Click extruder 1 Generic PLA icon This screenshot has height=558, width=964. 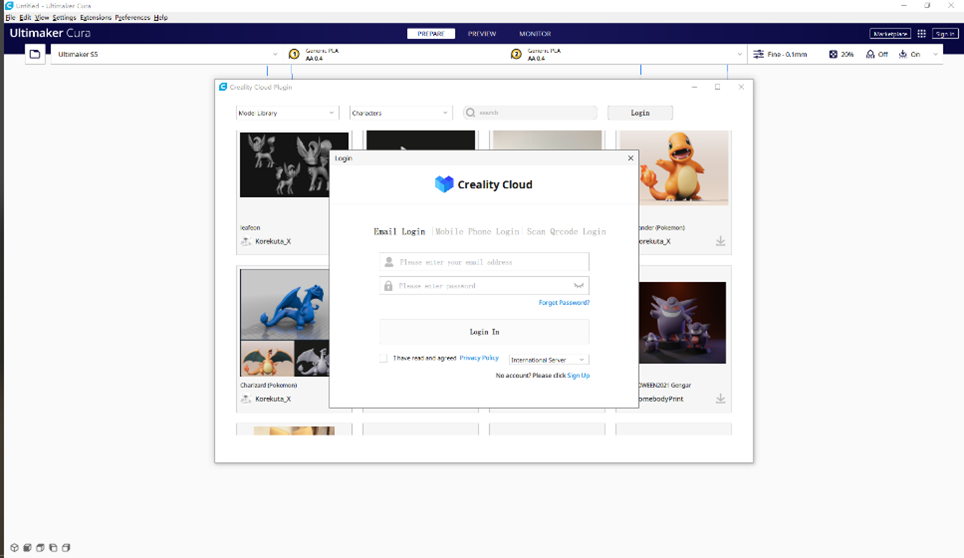294,54
